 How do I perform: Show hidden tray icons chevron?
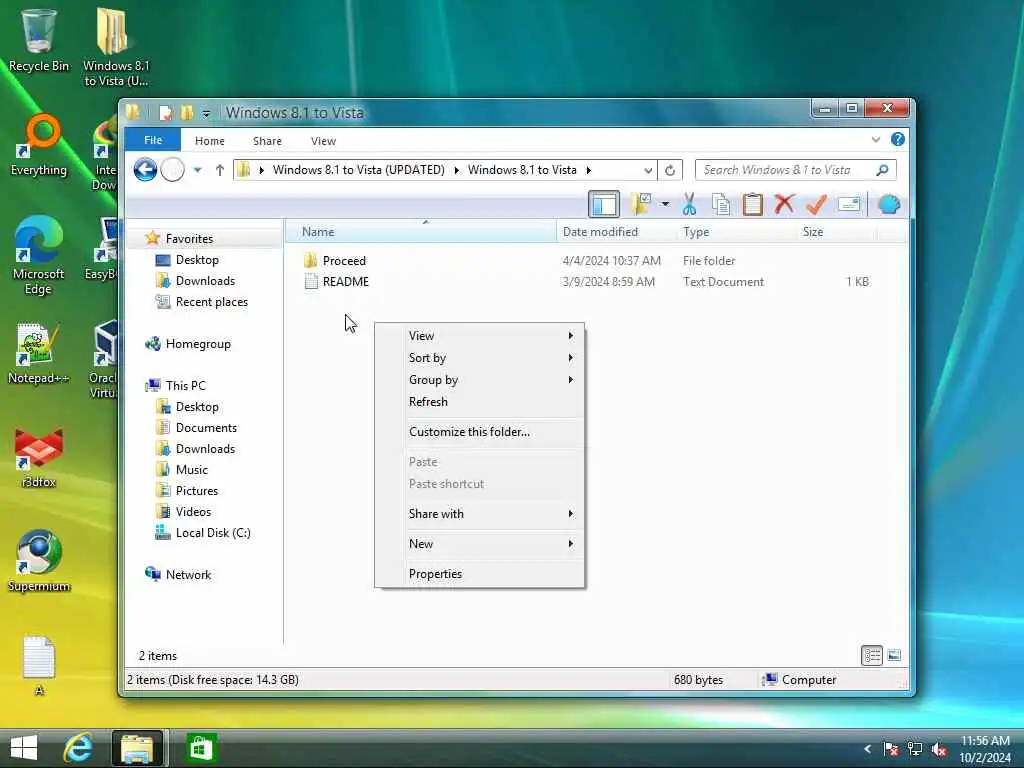tap(867, 749)
